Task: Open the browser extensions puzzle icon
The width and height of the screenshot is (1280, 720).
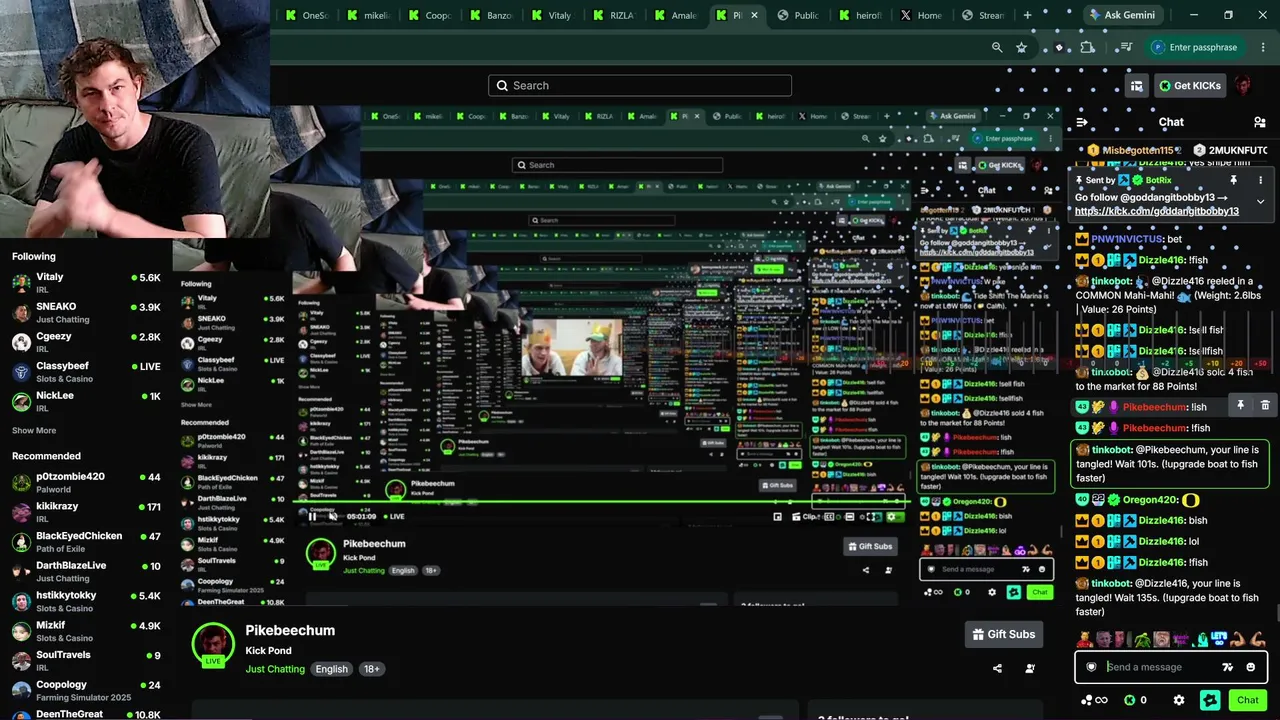Action: [1087, 47]
